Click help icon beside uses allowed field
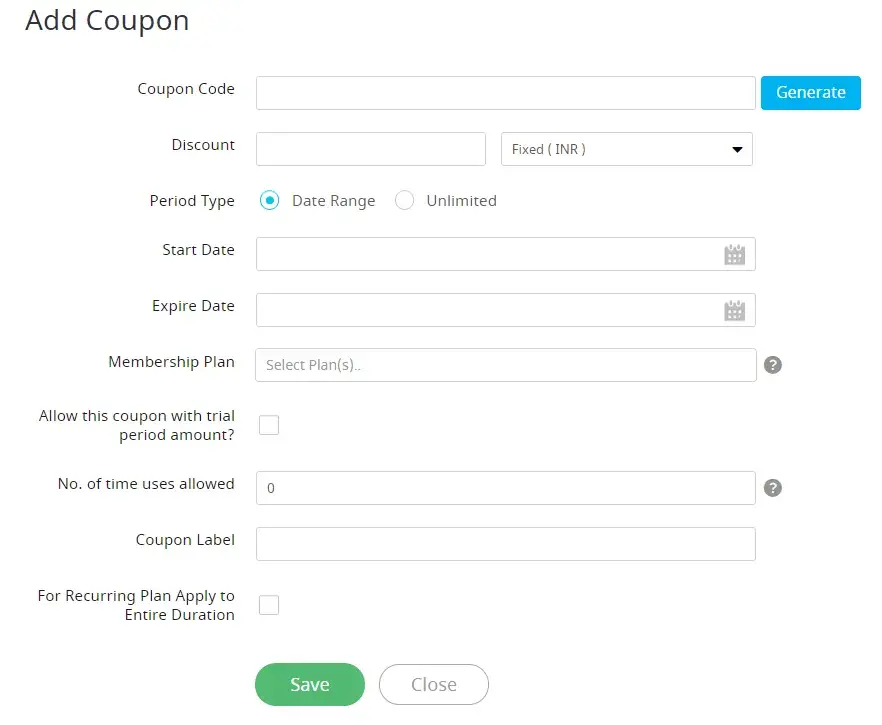This screenshot has width=882, height=725. [x=772, y=488]
